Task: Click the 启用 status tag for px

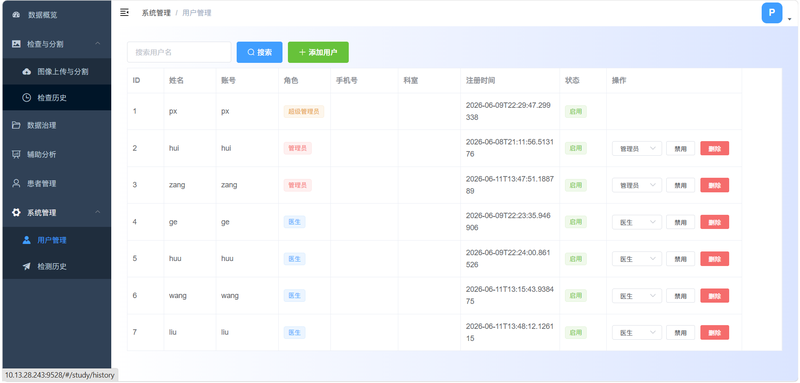Action: click(x=576, y=111)
